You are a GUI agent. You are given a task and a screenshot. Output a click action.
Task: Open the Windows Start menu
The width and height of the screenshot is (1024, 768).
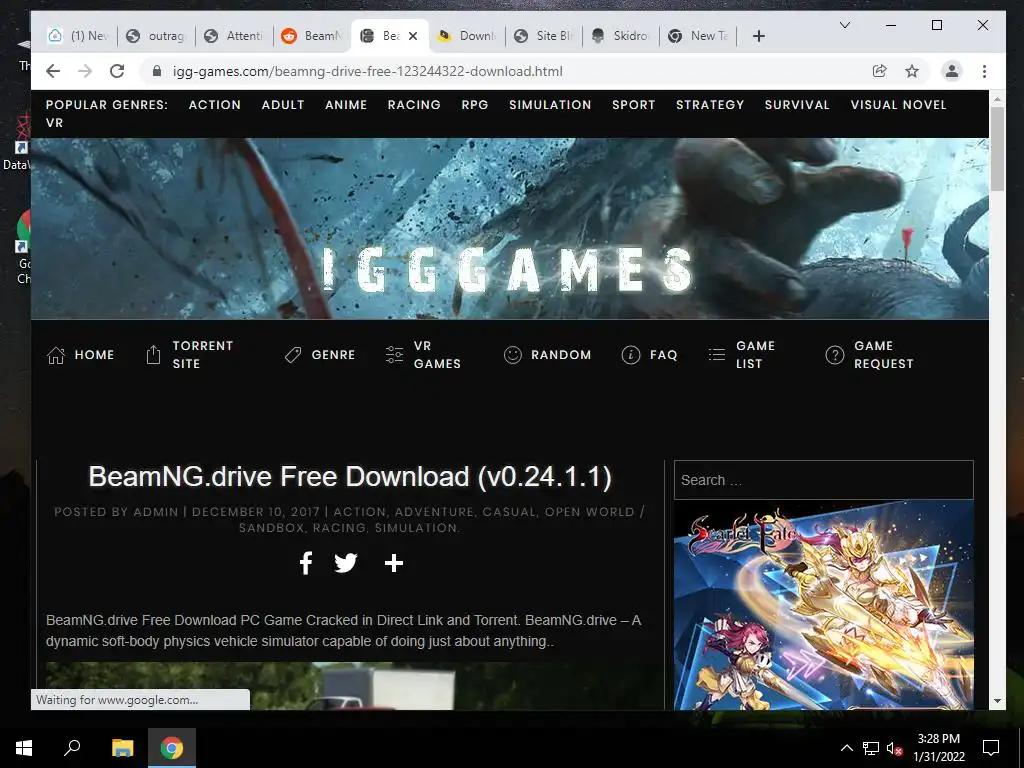point(24,748)
